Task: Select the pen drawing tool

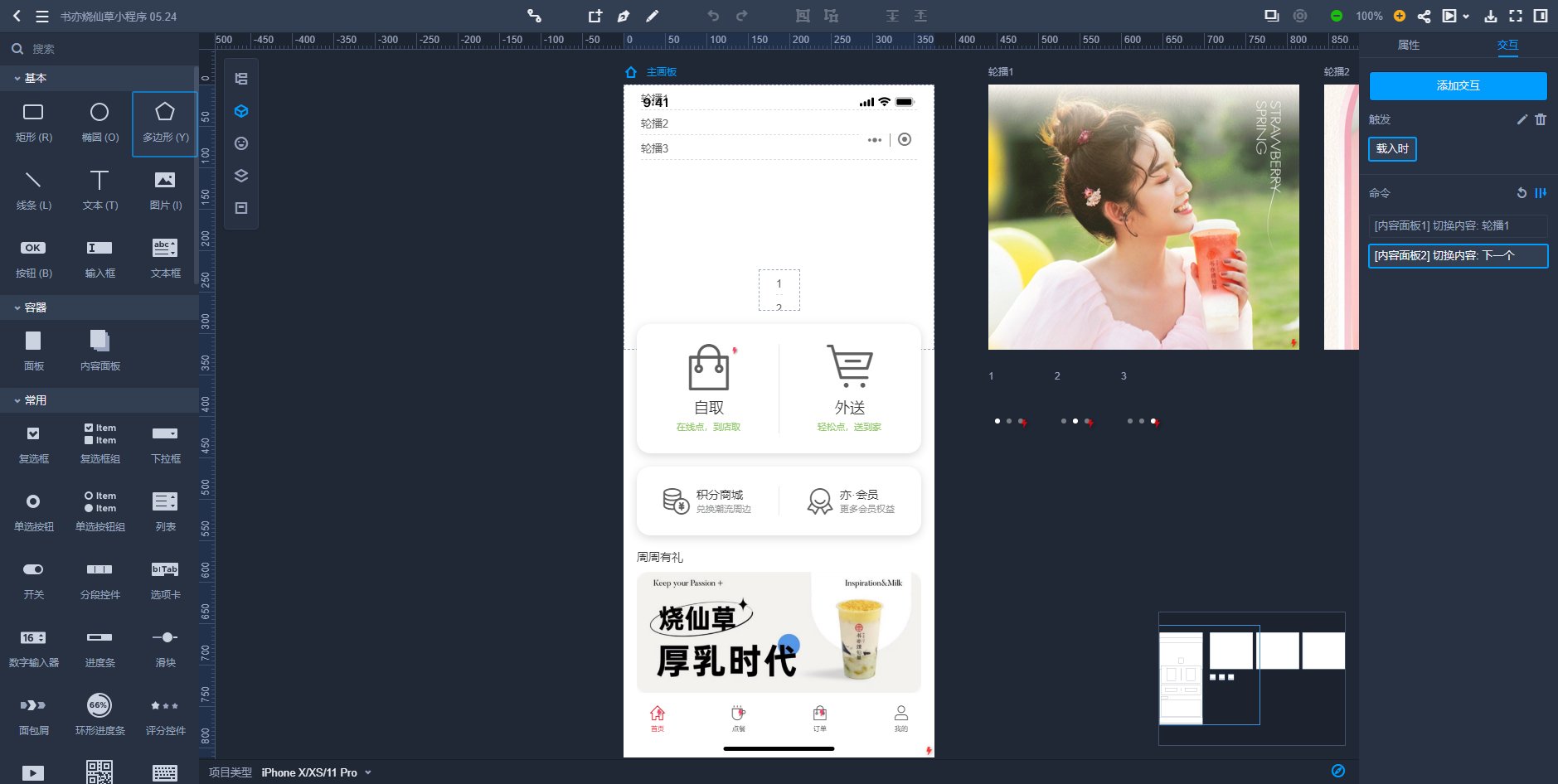Action: click(x=624, y=16)
